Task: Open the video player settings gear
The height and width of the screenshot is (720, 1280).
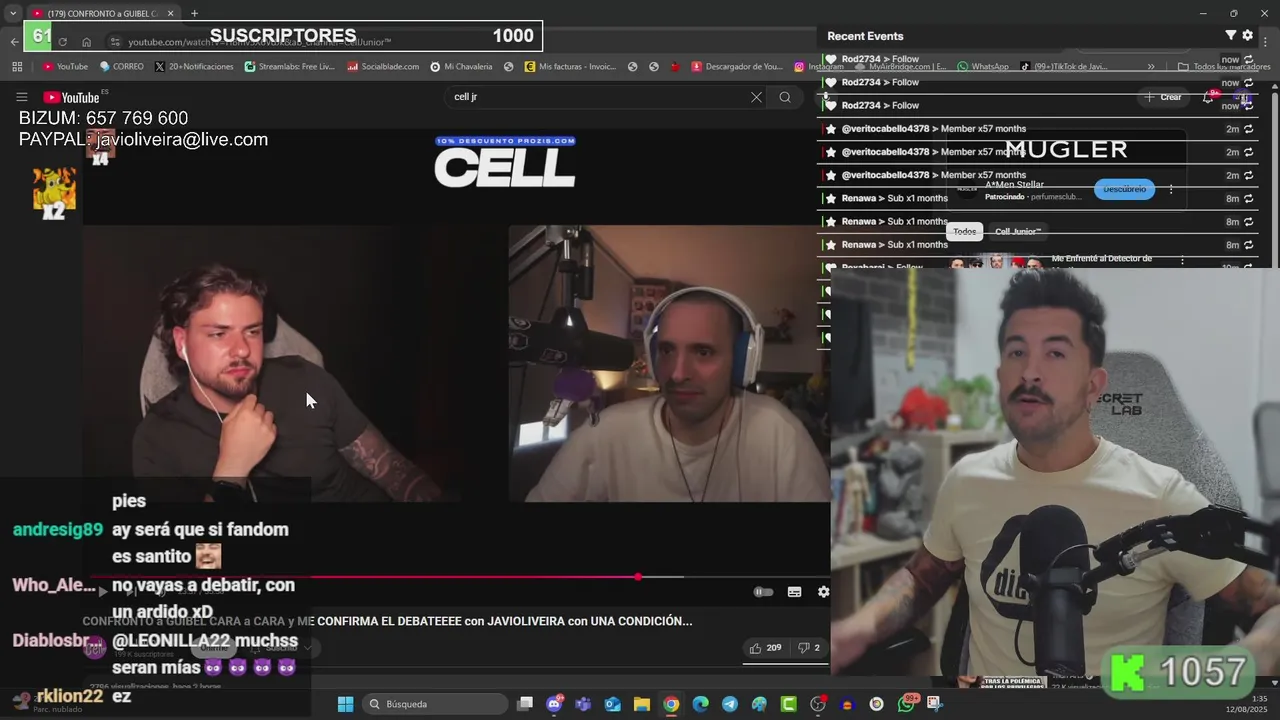Action: point(823,592)
